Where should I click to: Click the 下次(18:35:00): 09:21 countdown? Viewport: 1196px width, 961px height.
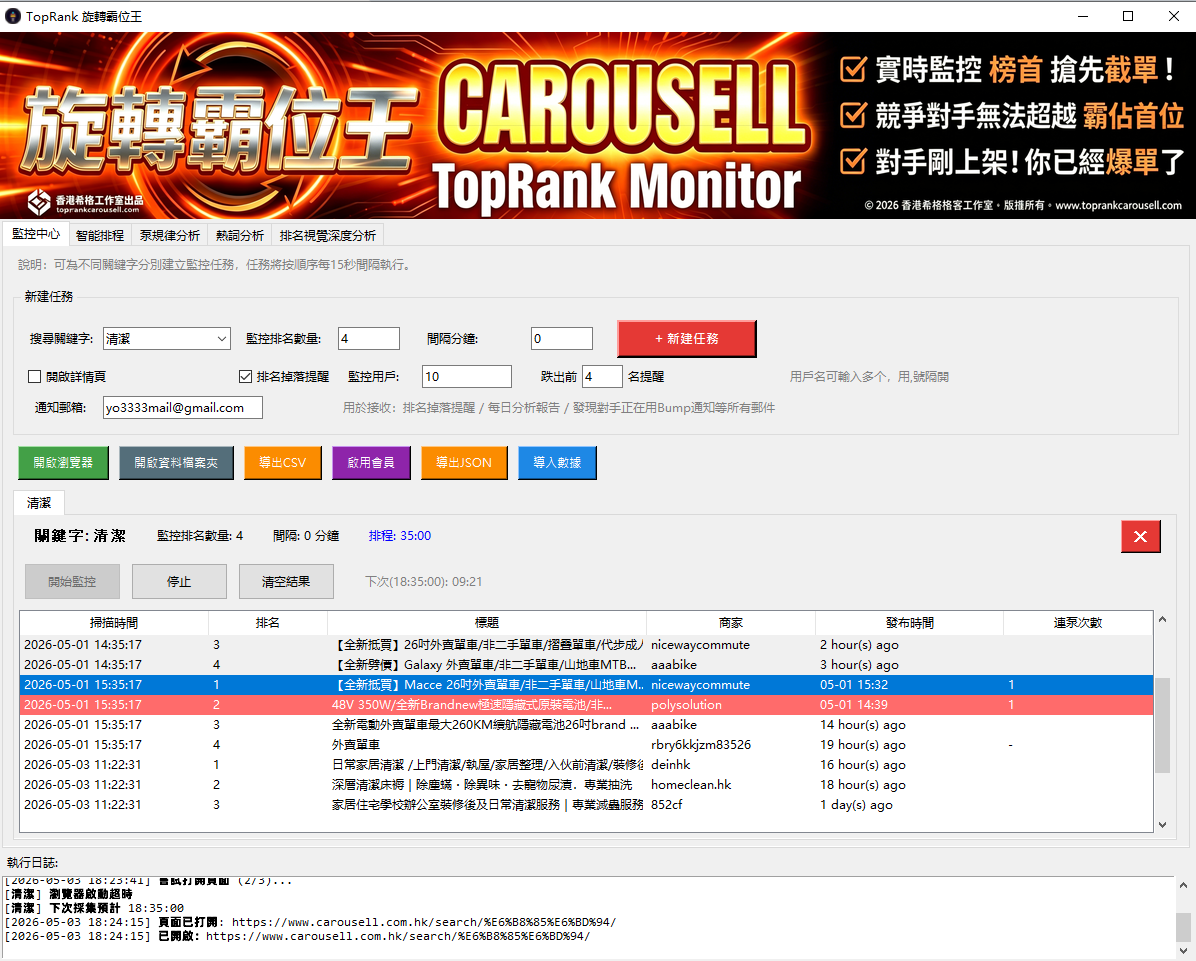[x=423, y=582]
